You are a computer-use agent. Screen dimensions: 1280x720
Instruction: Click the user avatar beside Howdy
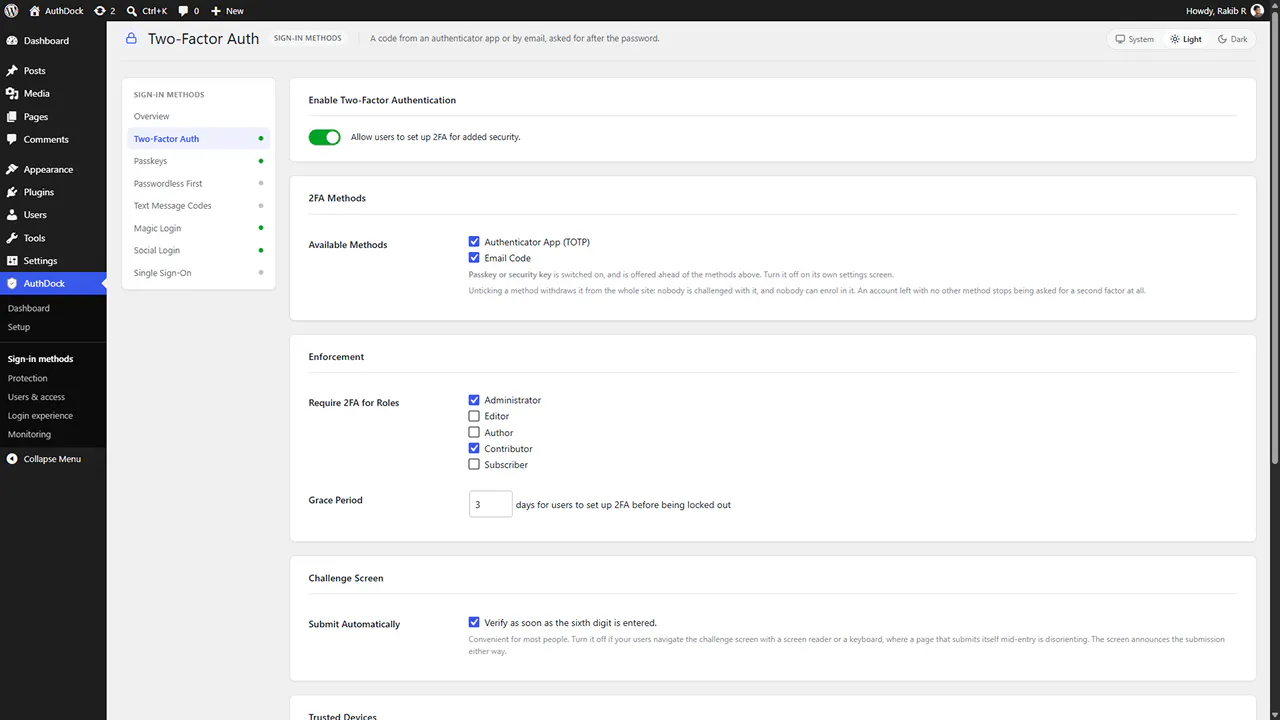[1257, 11]
